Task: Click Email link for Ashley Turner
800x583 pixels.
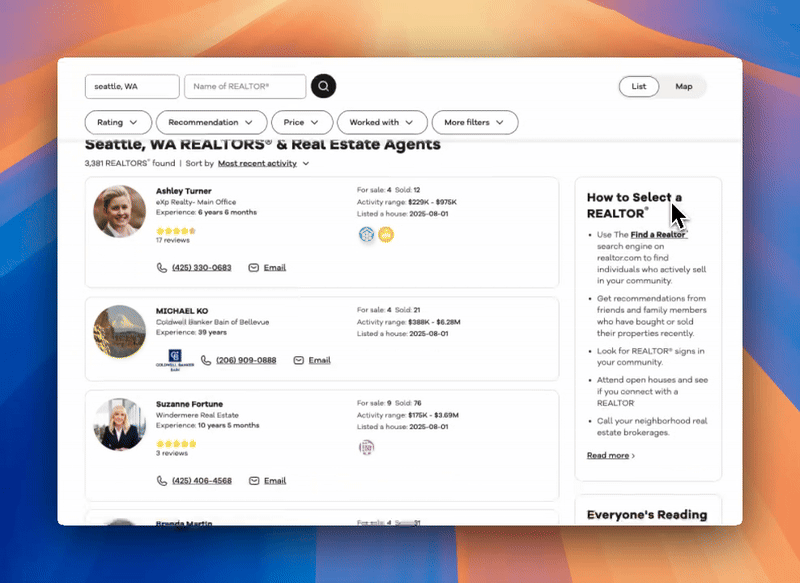Action: click(x=274, y=268)
